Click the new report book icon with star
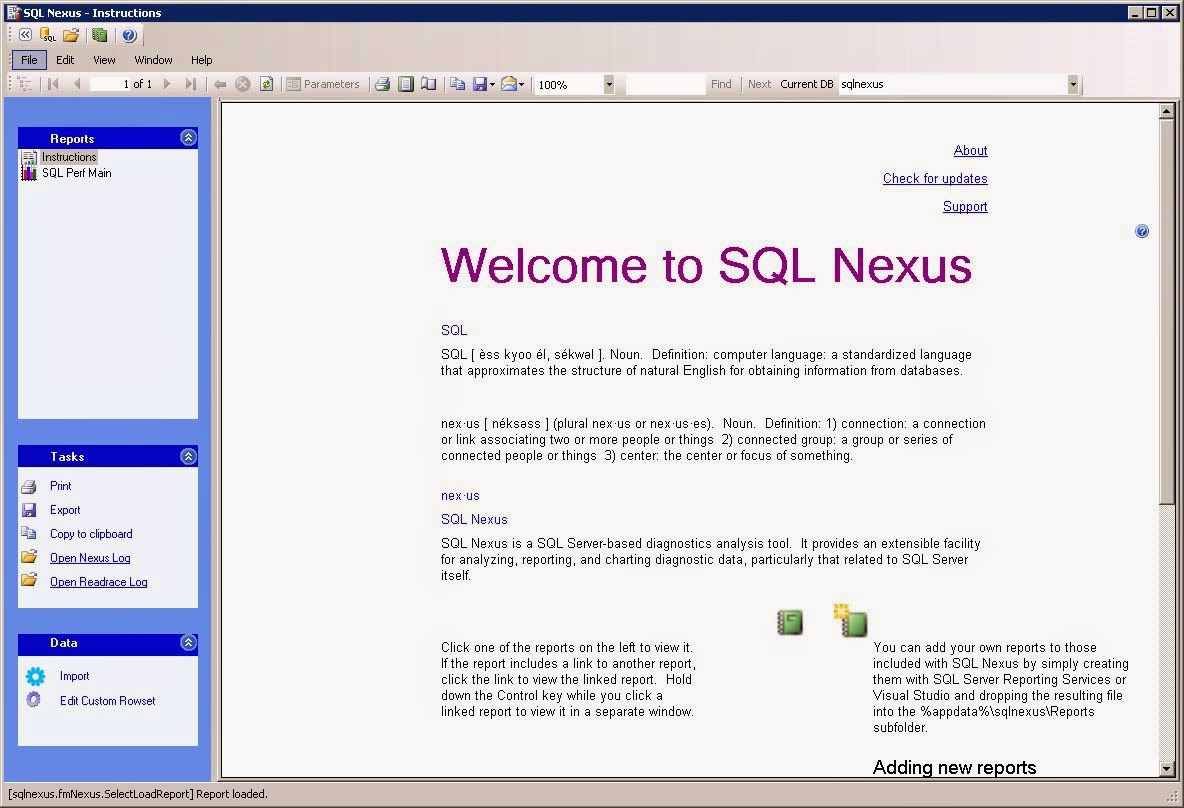The width and height of the screenshot is (1184, 808). pos(851,621)
